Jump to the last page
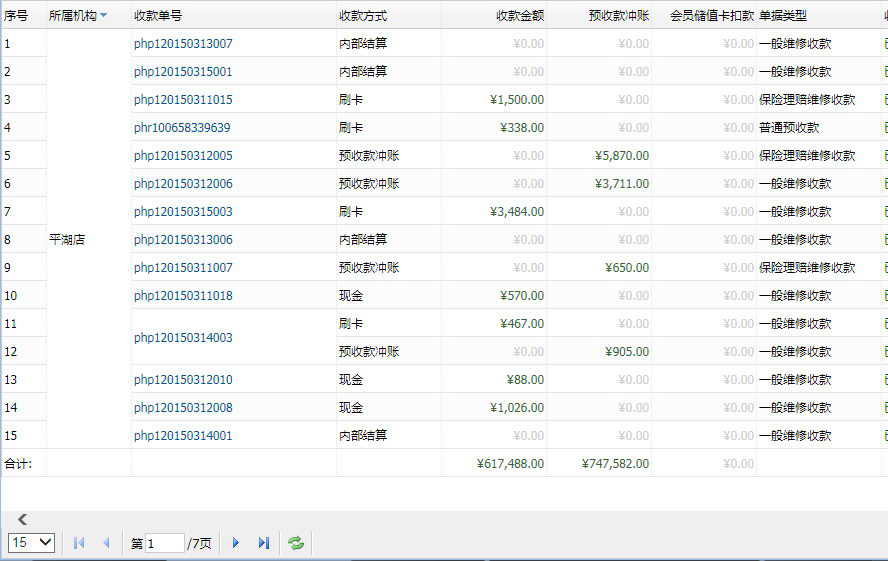 264,543
